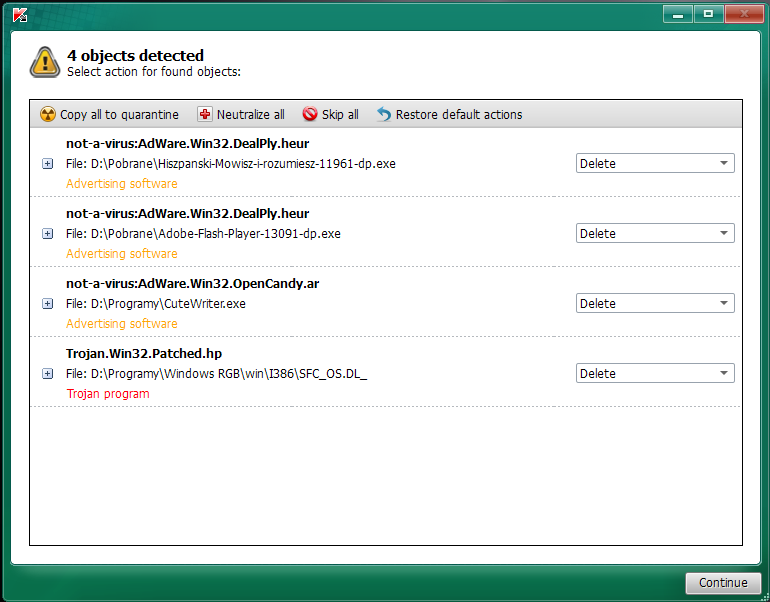Viewport: 770px width, 602px height.
Task: Click the Continue button
Action: click(x=723, y=583)
